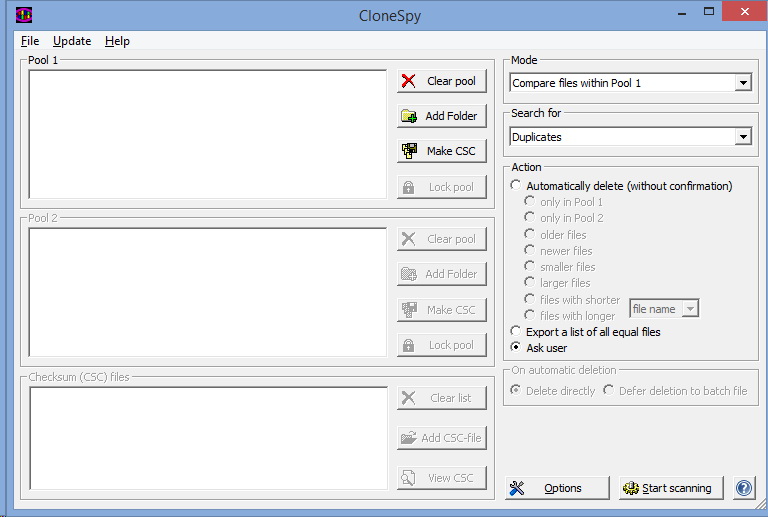Open the Options dialog
Viewport: 768px width, 517px height.
(x=557, y=488)
